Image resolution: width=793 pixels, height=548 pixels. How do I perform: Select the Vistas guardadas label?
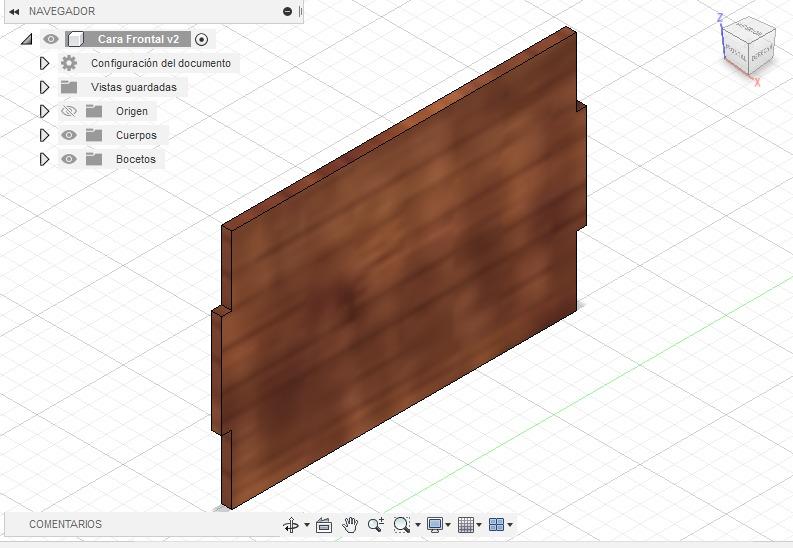(x=134, y=87)
